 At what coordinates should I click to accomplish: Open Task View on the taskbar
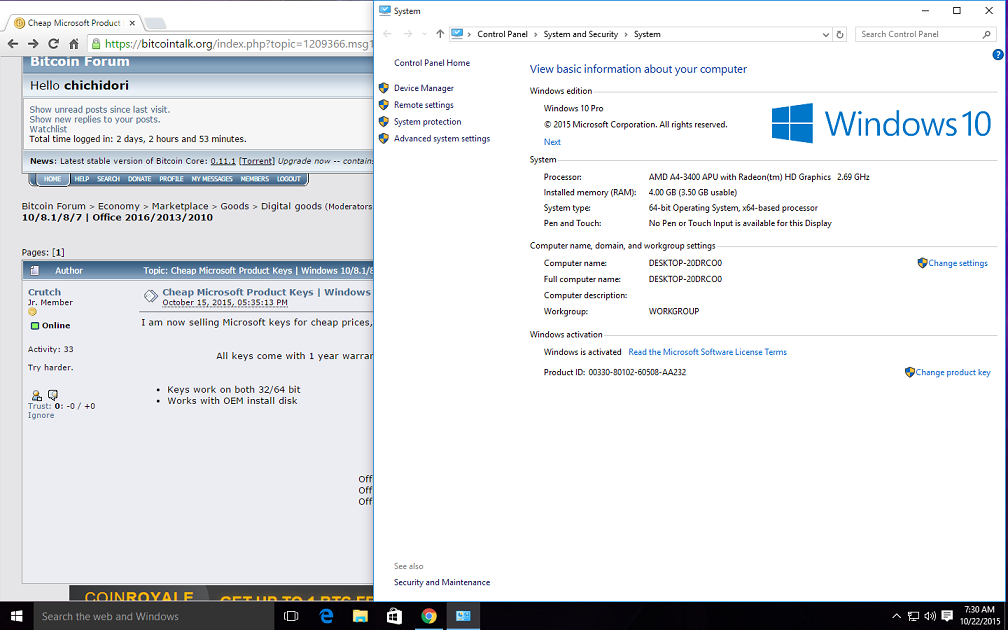[291, 616]
